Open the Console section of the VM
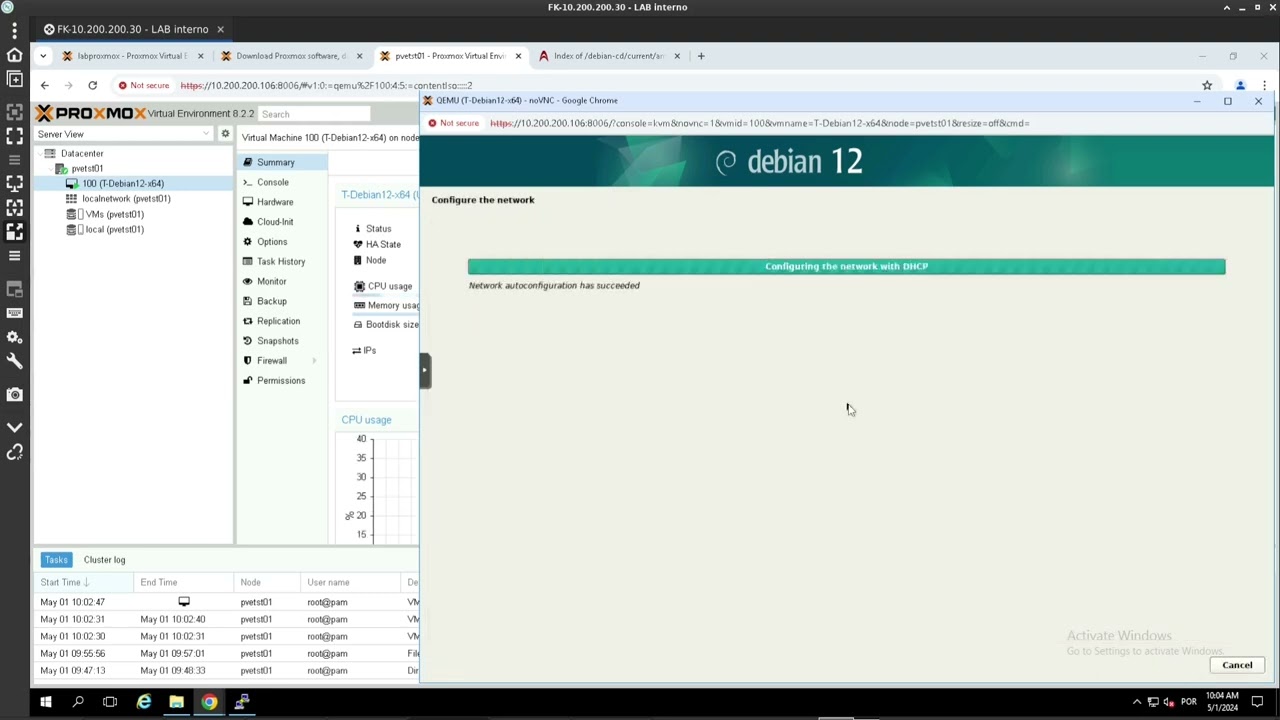The width and height of the screenshot is (1280, 720). [272, 182]
